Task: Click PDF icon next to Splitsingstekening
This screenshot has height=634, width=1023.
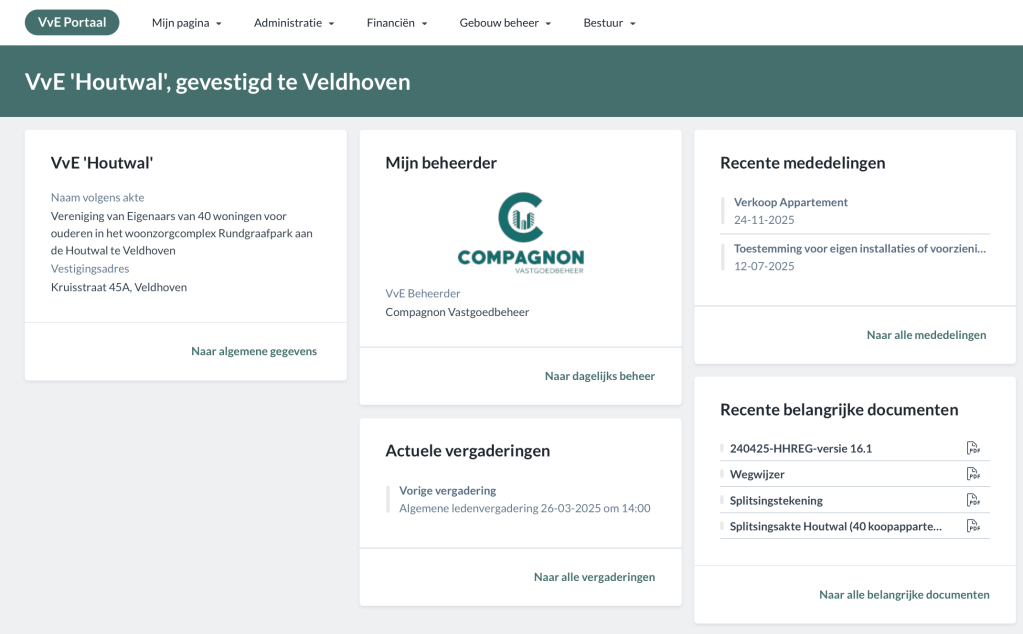Action: 972,500
